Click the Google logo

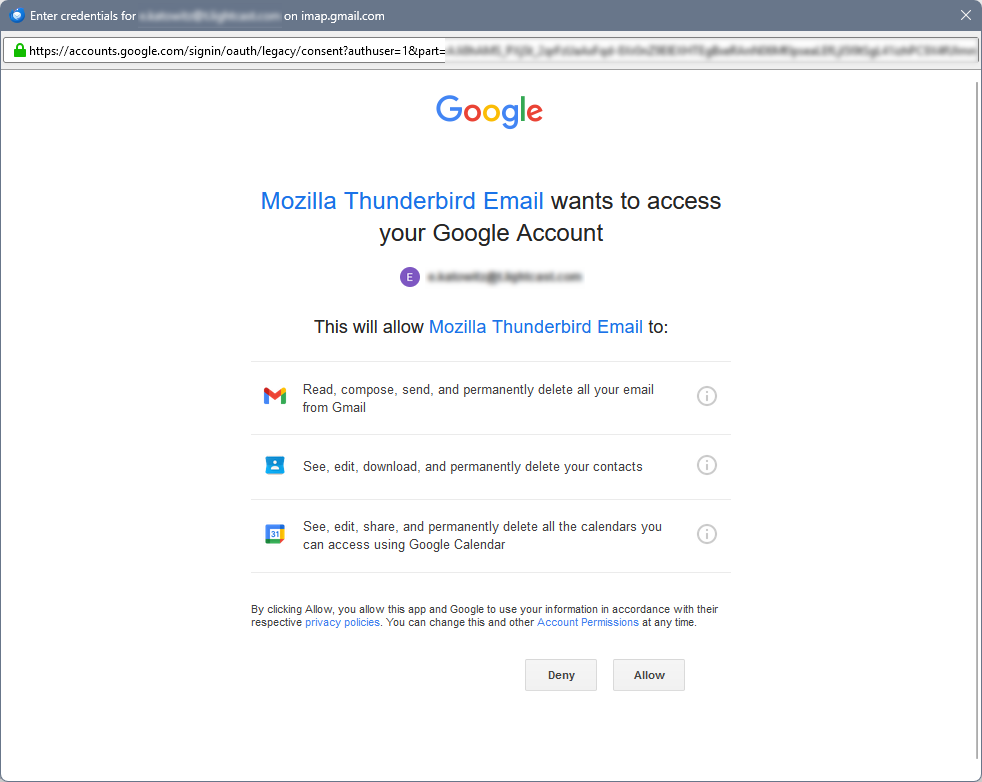point(489,111)
